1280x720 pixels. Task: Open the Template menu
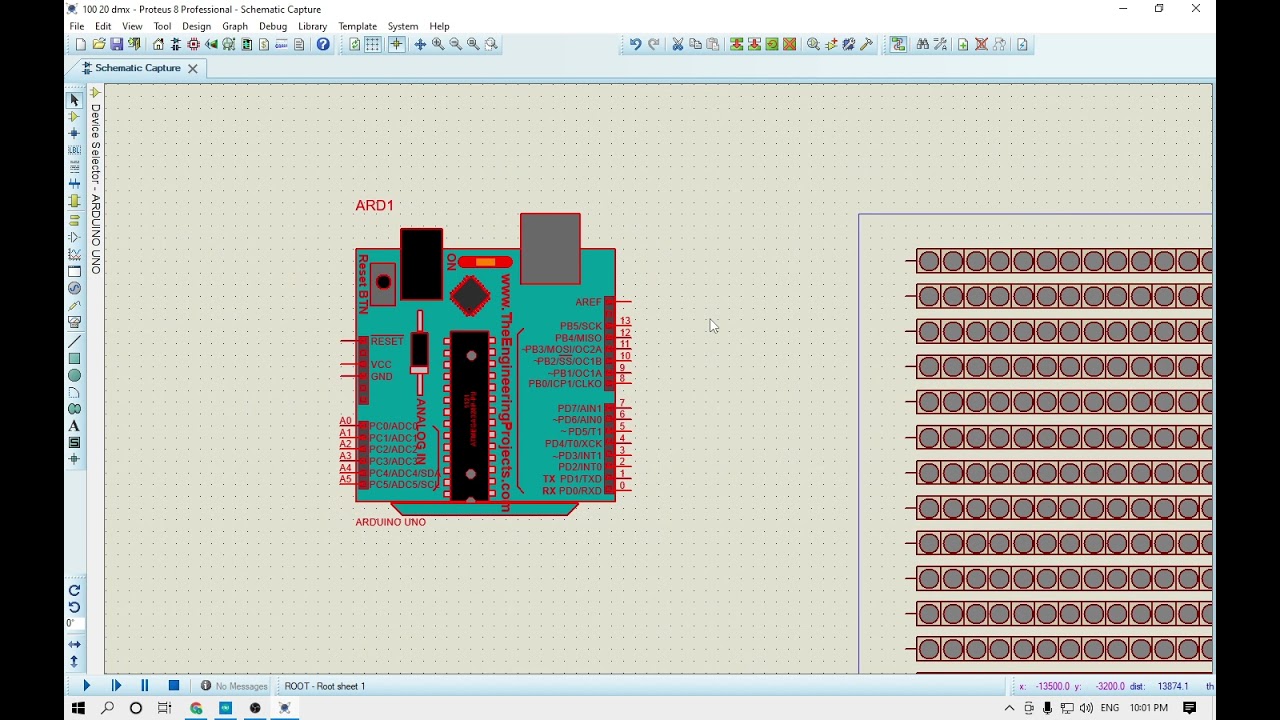358,26
